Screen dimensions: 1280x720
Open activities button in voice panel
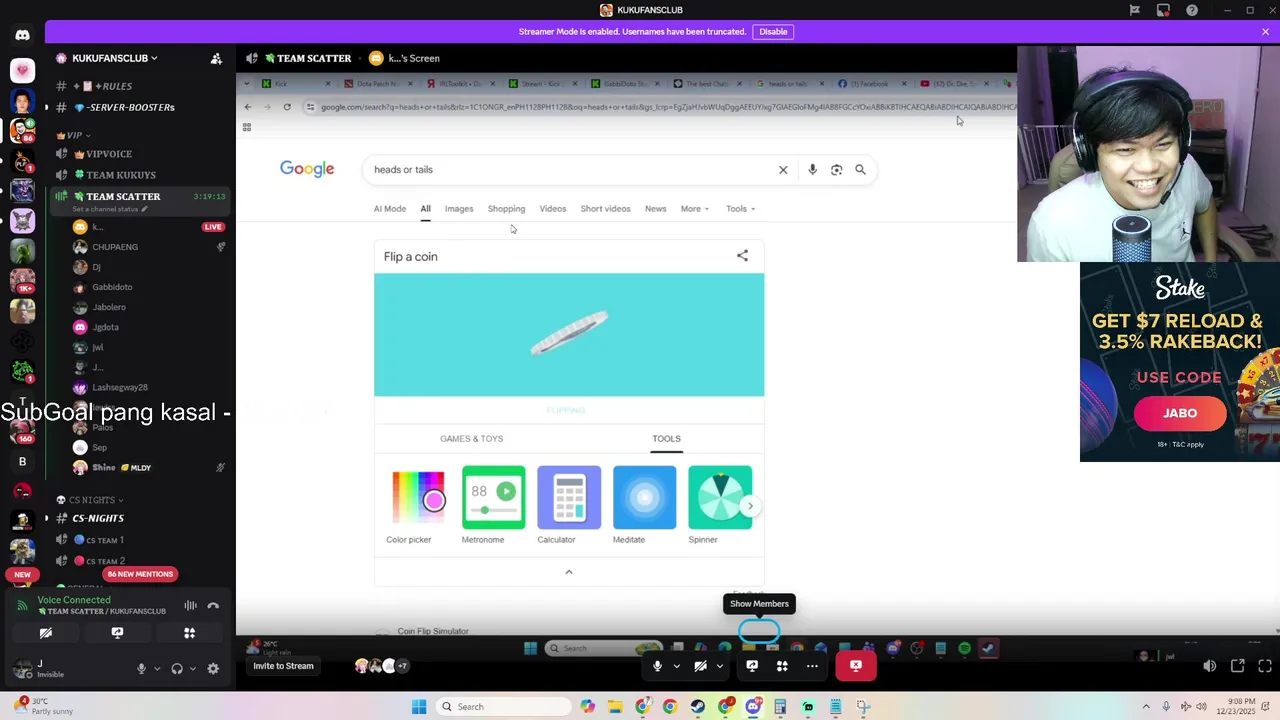point(189,633)
